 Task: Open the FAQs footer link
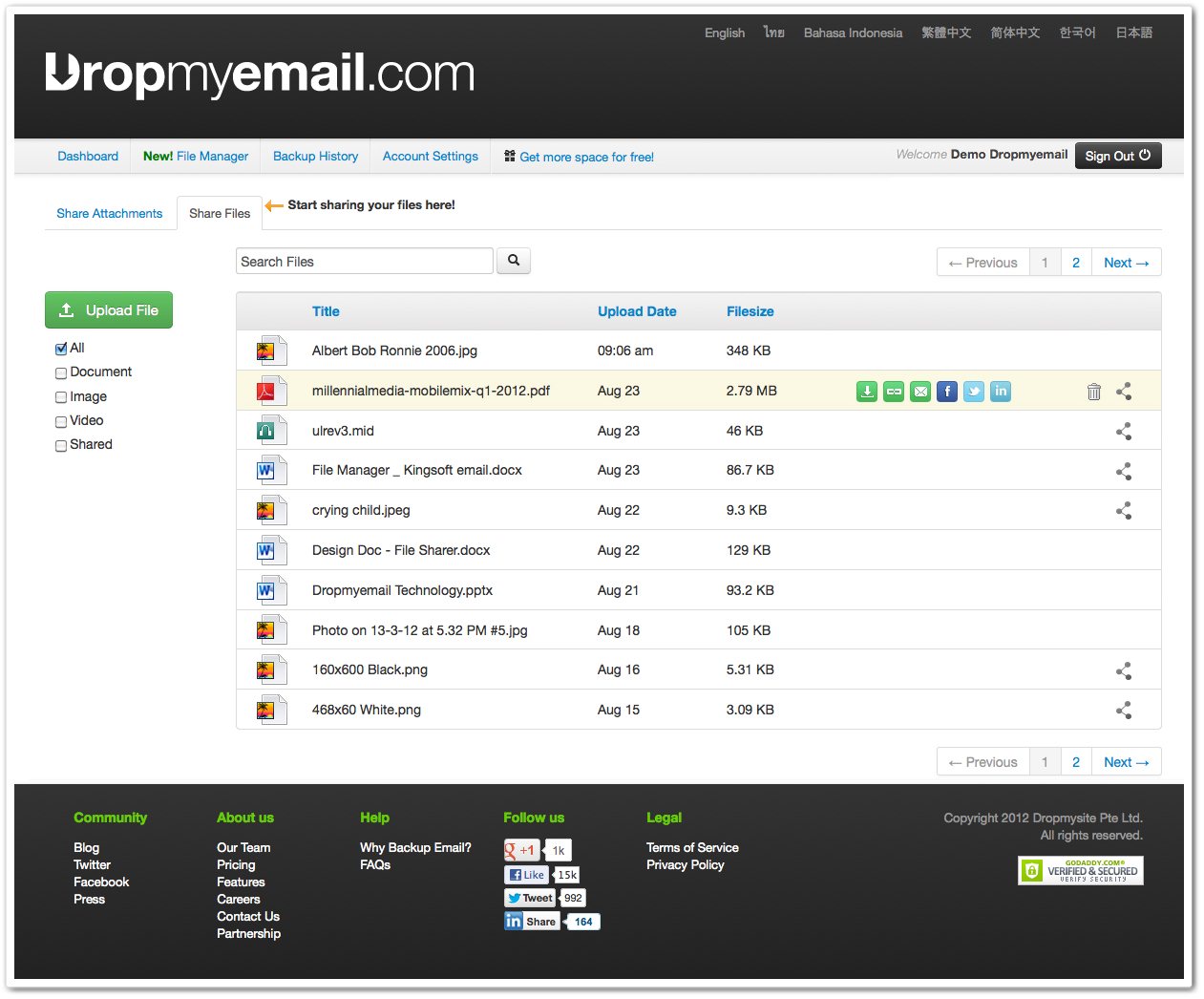[x=375, y=864]
